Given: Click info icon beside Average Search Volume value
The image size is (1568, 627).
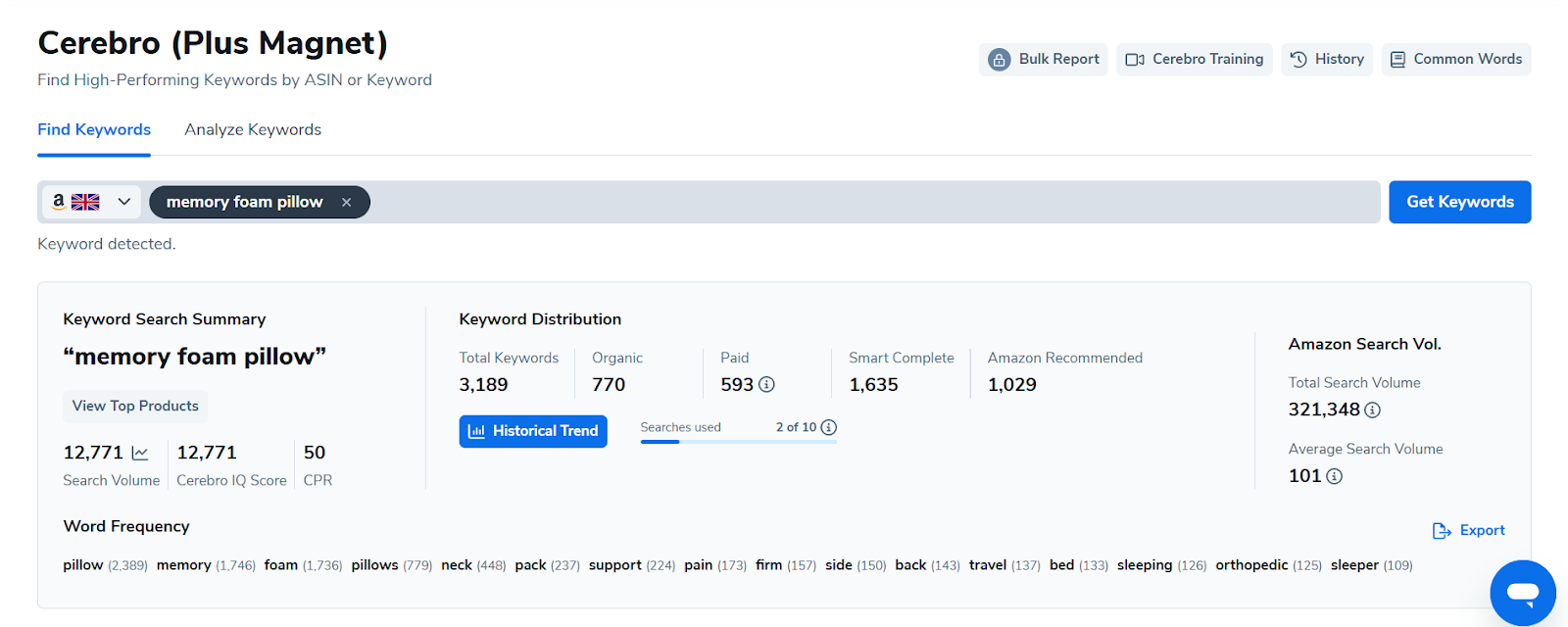Looking at the screenshot, I should 1334,476.
